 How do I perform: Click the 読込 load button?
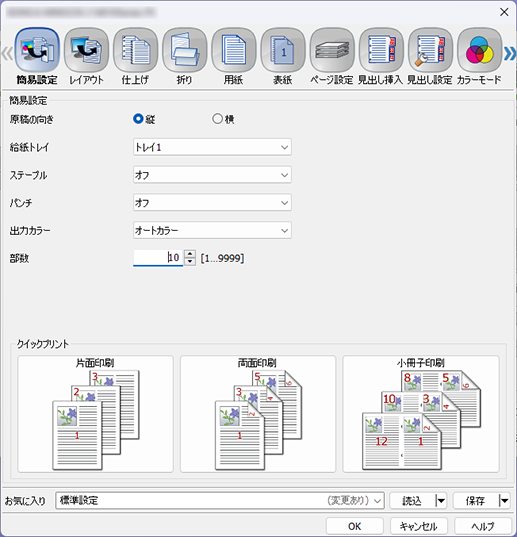click(412, 501)
